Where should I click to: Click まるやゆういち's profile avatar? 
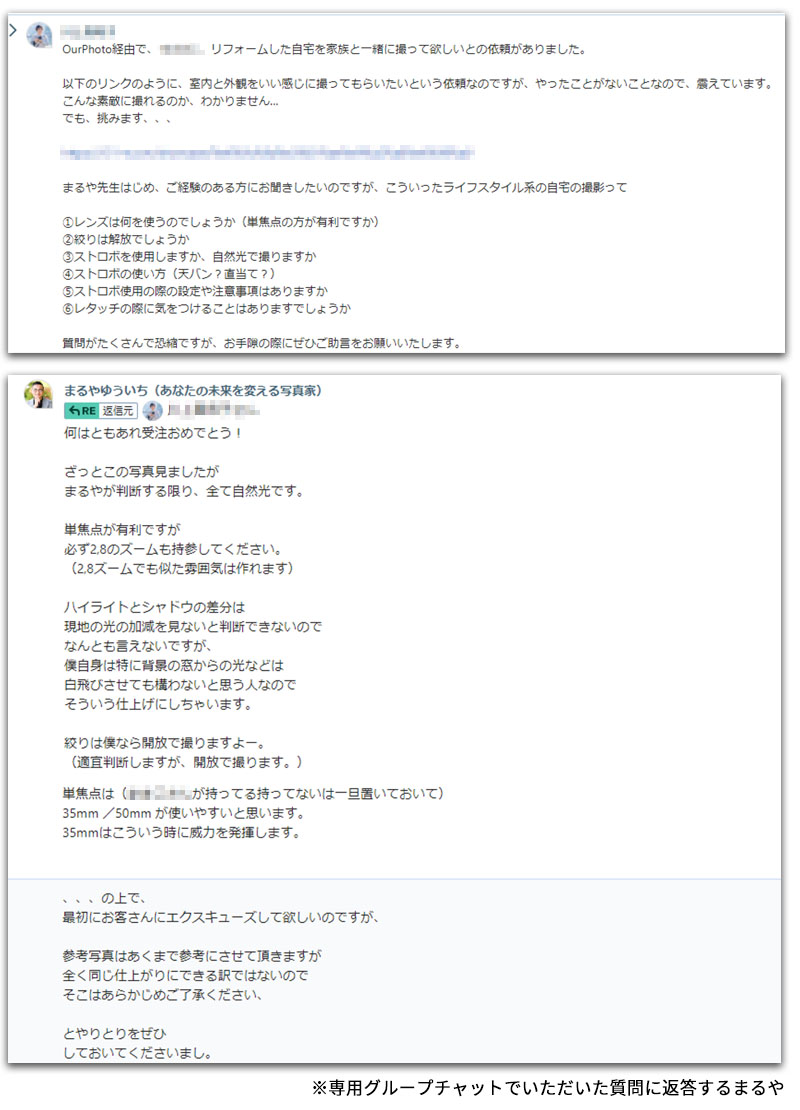[38, 394]
